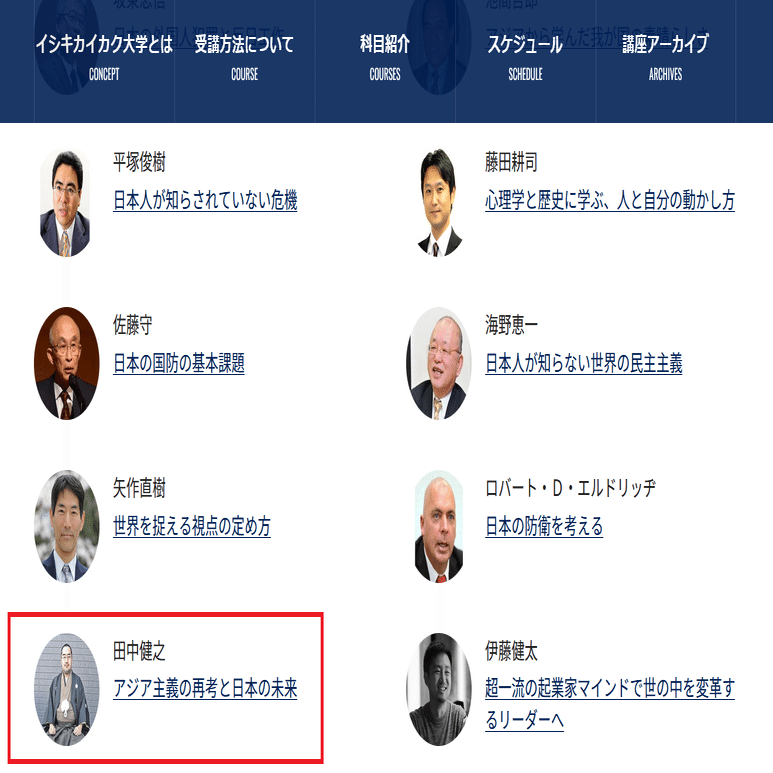Open 講座アーカイブ ARCHIVES navigation item
Image resolution: width=773 pixels, height=773 pixels.
[666, 57]
